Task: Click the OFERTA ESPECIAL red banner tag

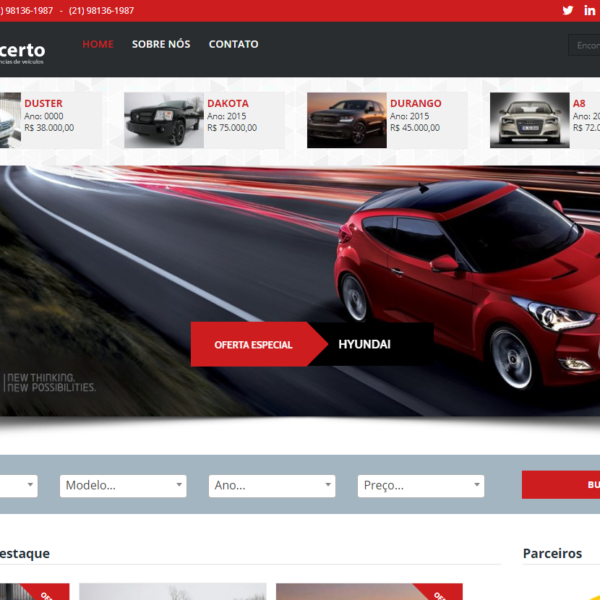Action: pos(253,345)
